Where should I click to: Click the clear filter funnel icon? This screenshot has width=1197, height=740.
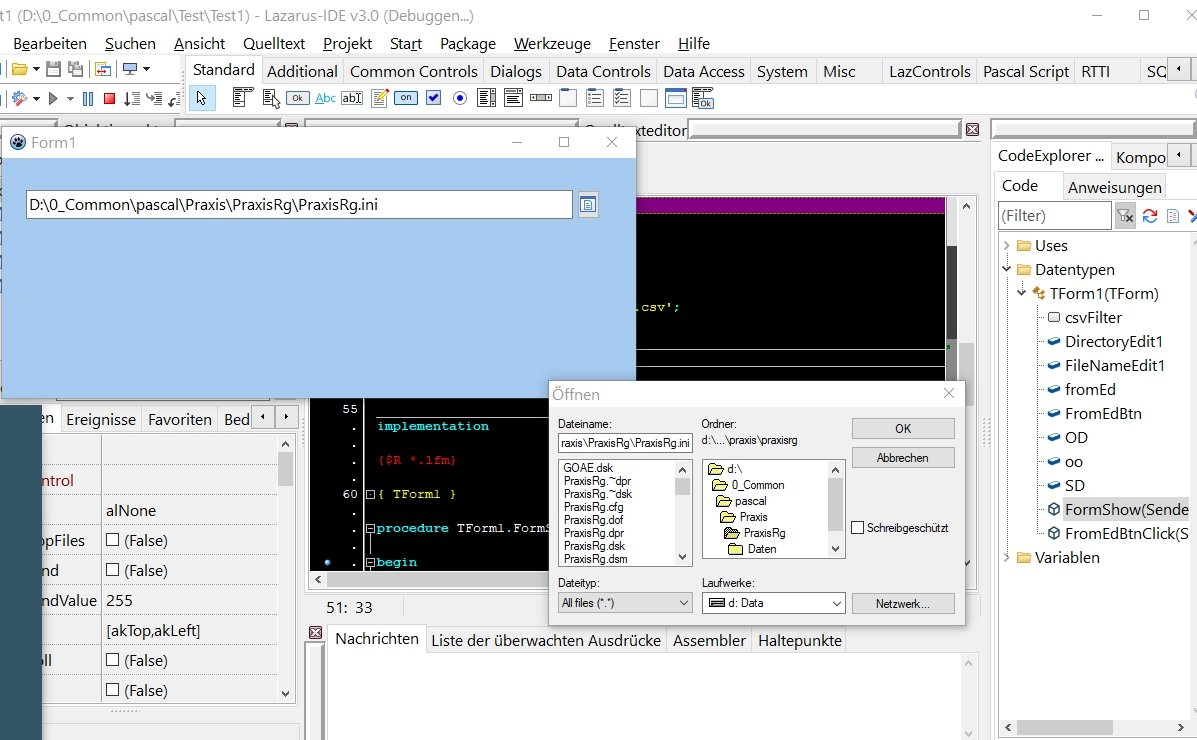coord(1124,216)
